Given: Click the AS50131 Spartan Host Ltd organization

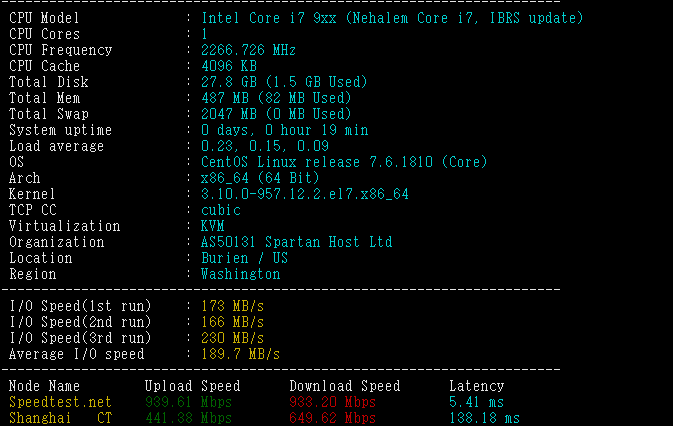Looking at the screenshot, I should pyautogui.click(x=296, y=242).
